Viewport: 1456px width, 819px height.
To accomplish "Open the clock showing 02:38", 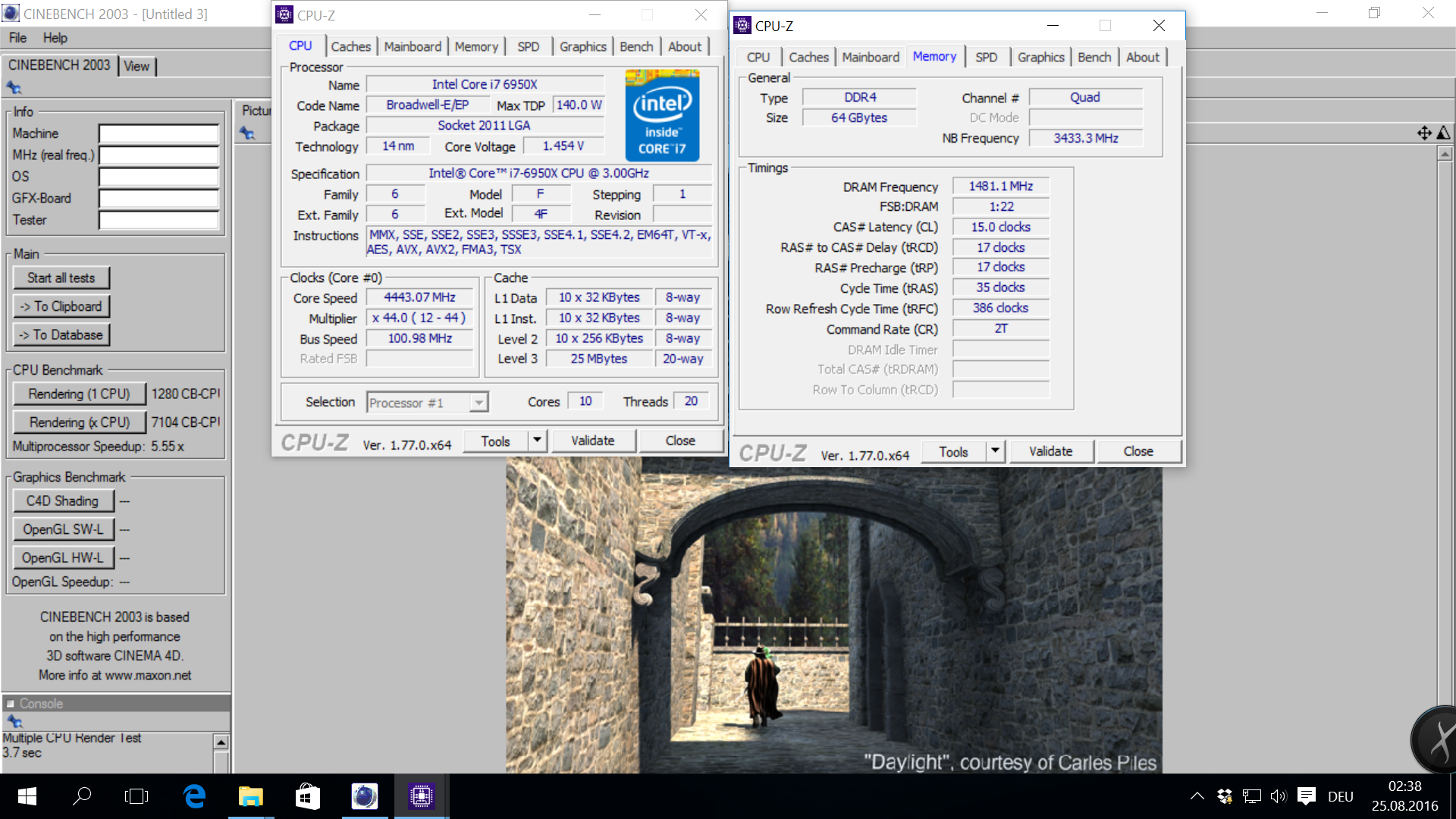I will [x=1404, y=796].
